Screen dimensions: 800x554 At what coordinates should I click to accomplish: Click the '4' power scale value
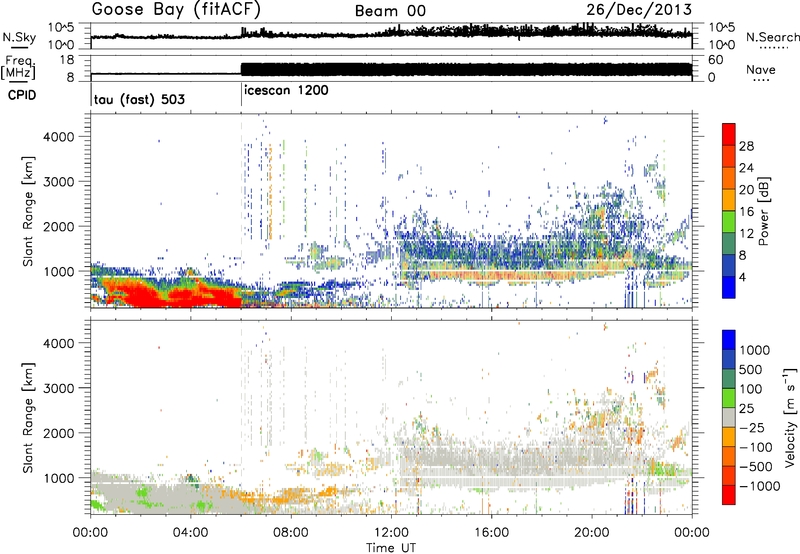[742, 277]
